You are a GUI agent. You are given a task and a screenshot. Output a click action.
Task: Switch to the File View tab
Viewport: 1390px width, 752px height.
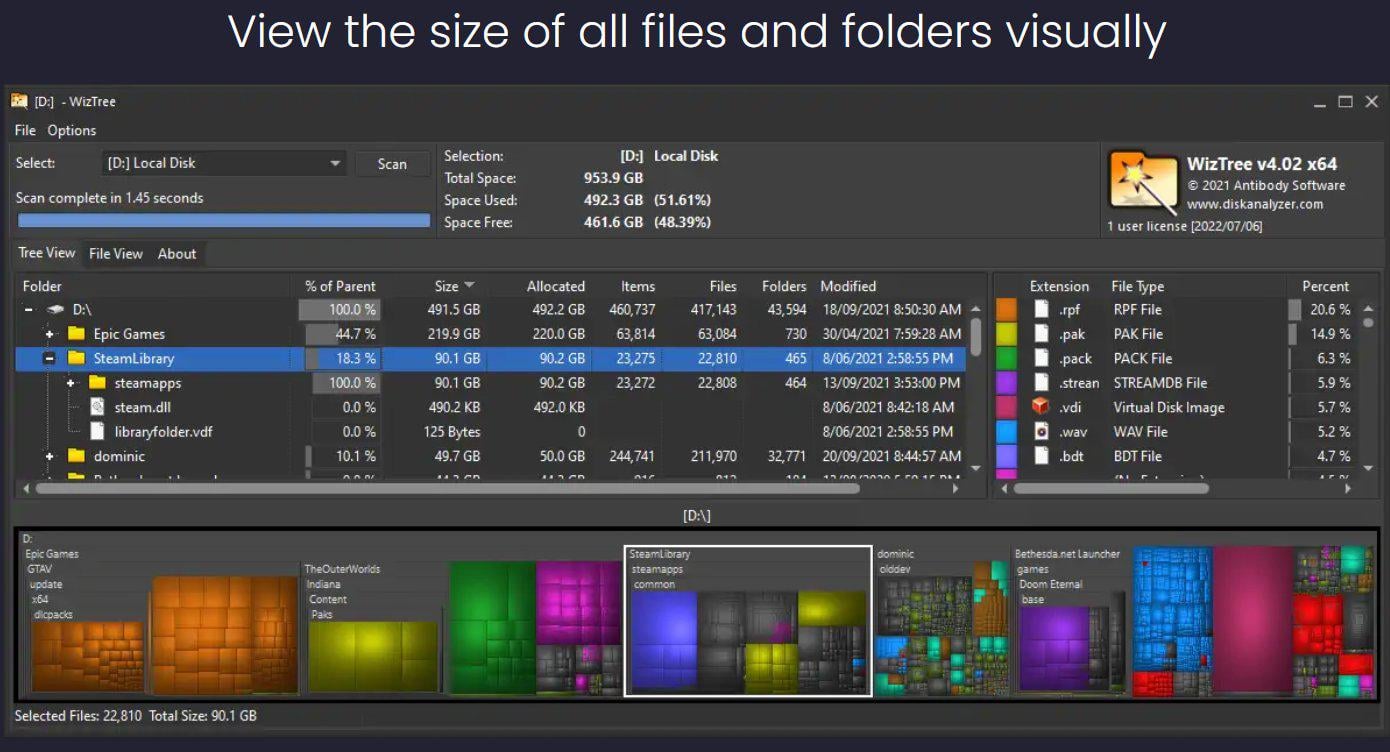click(x=116, y=254)
